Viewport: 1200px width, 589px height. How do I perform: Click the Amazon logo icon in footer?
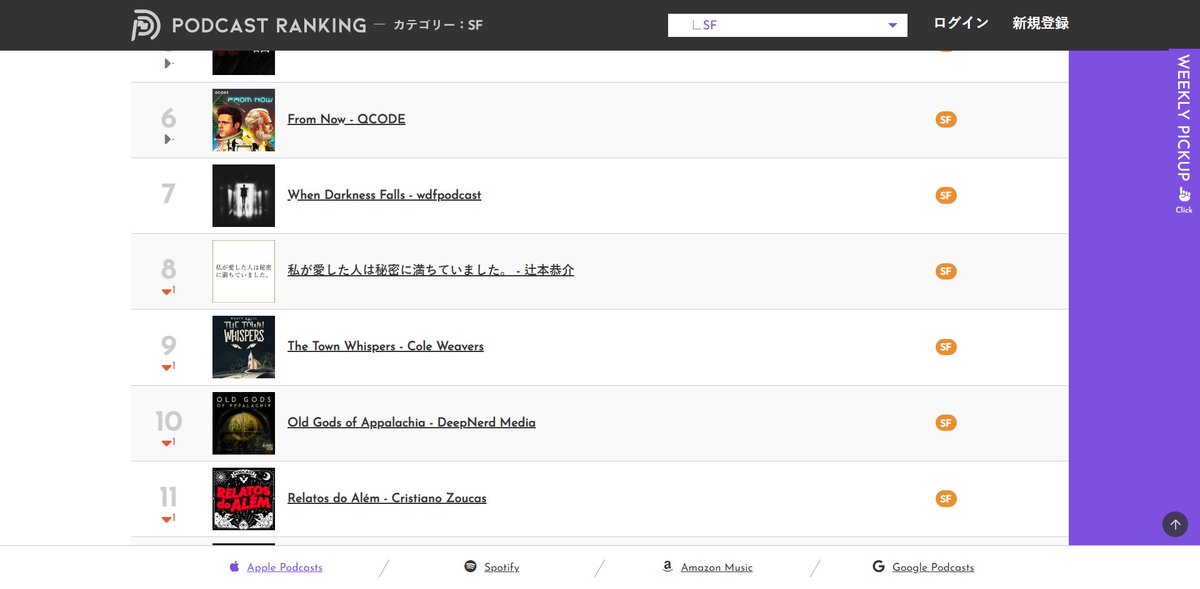[x=667, y=566]
